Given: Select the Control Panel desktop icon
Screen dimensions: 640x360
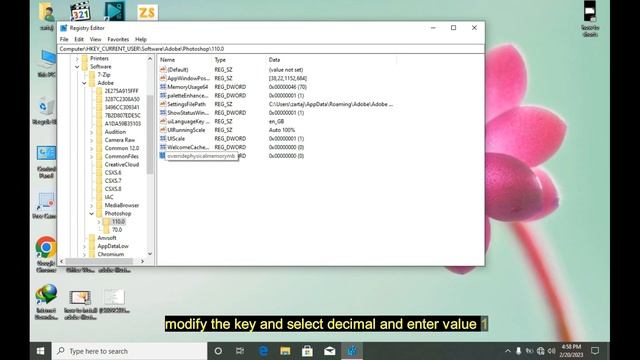Looking at the screenshot, I should 46,162.
